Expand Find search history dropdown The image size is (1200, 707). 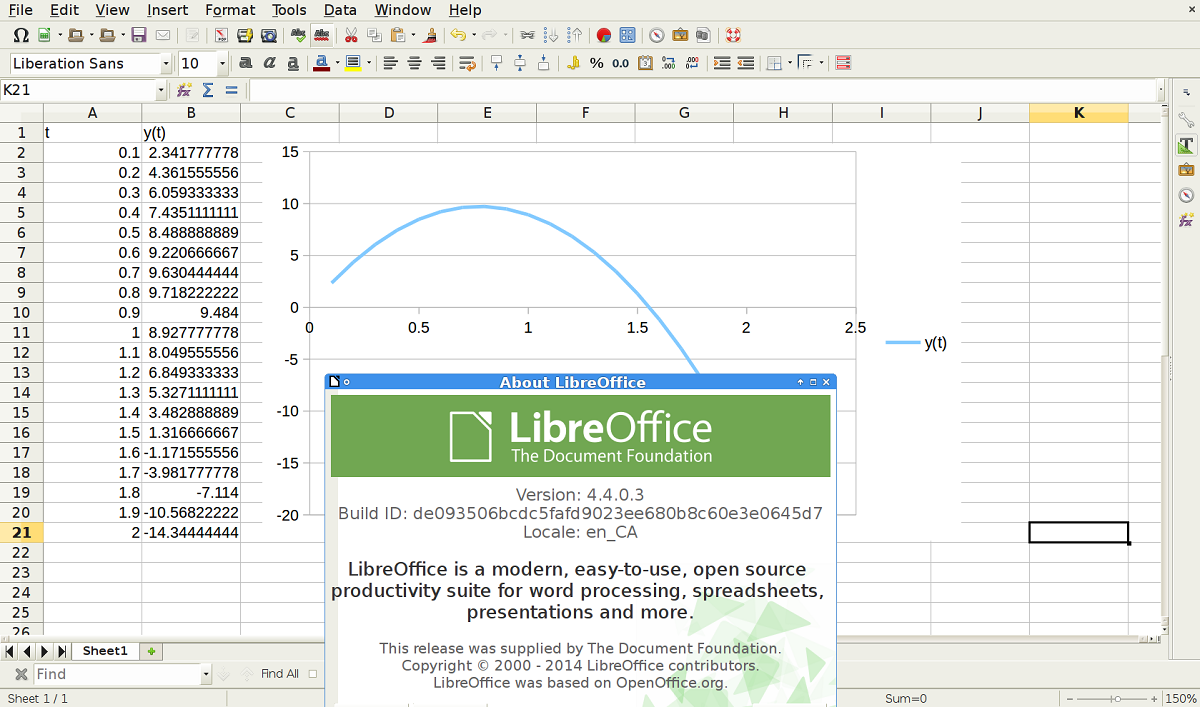206,674
